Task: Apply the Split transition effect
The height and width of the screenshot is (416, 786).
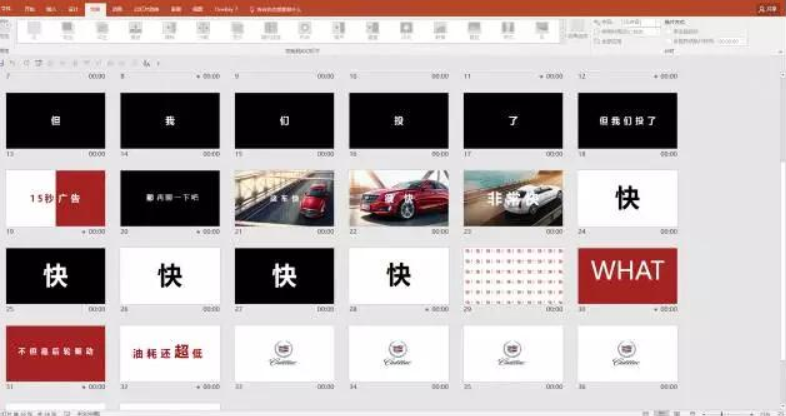Action: click(x=203, y=30)
